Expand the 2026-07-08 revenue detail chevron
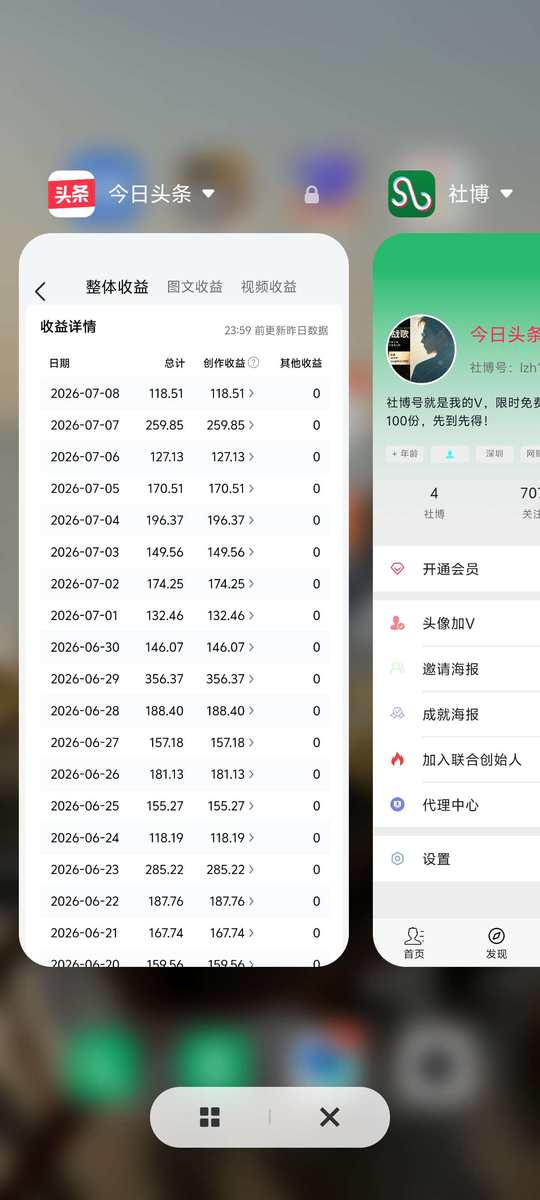Viewport: 540px width, 1200px height. pyautogui.click(x=251, y=394)
